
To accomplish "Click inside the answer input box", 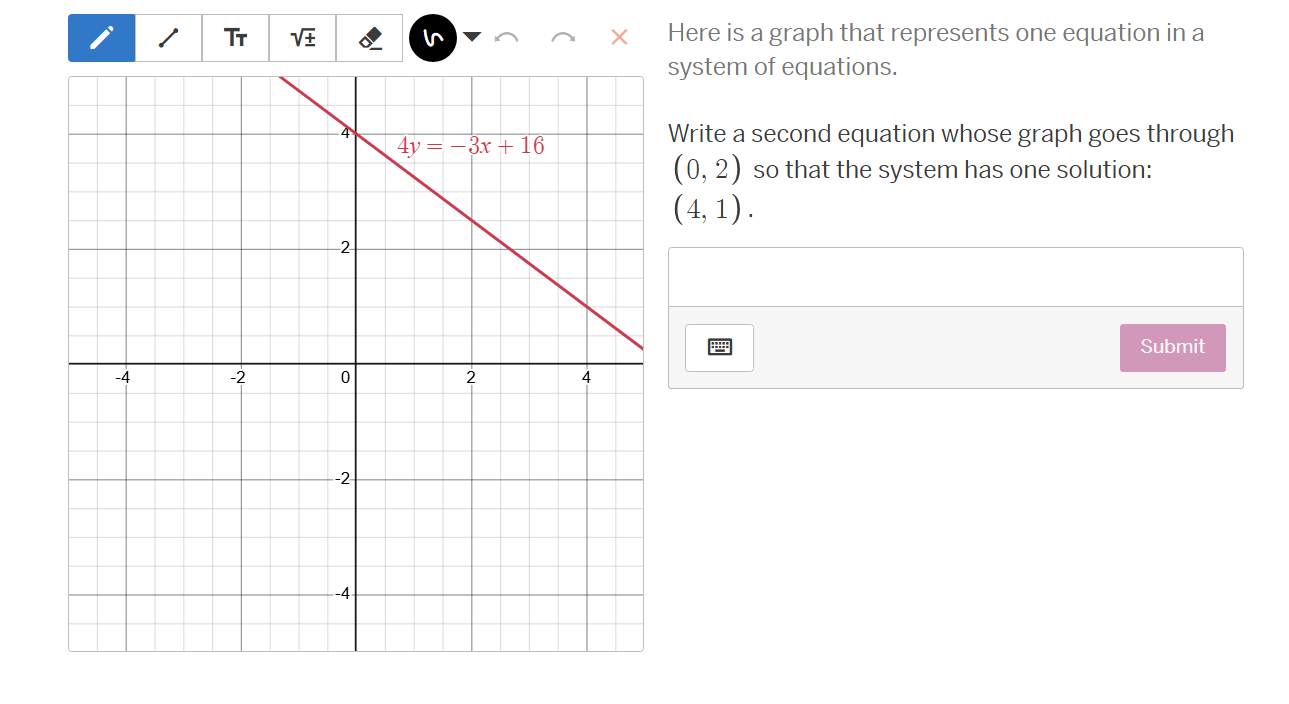I will point(954,277).
